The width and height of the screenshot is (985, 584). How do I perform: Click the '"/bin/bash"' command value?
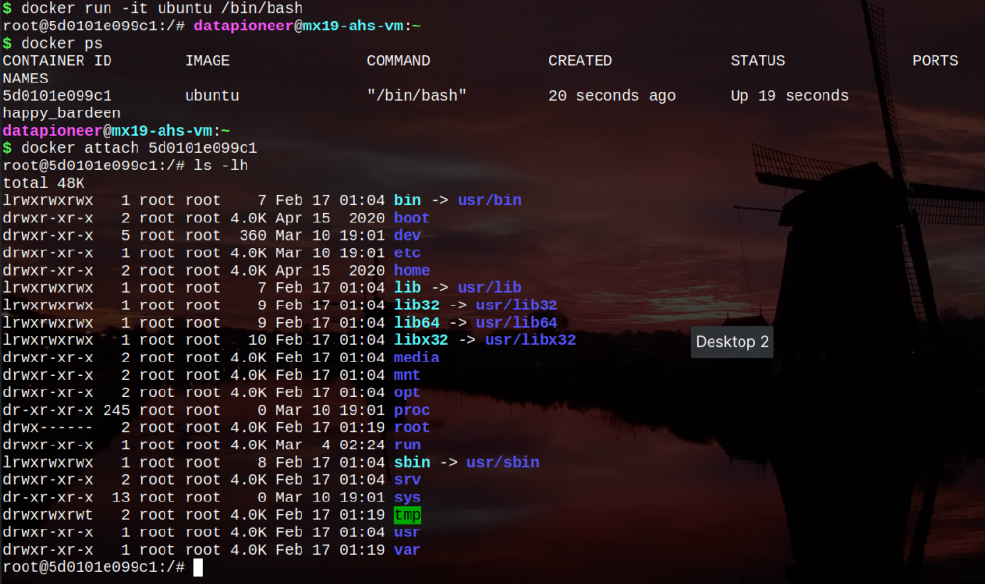pyautogui.click(x=416, y=95)
